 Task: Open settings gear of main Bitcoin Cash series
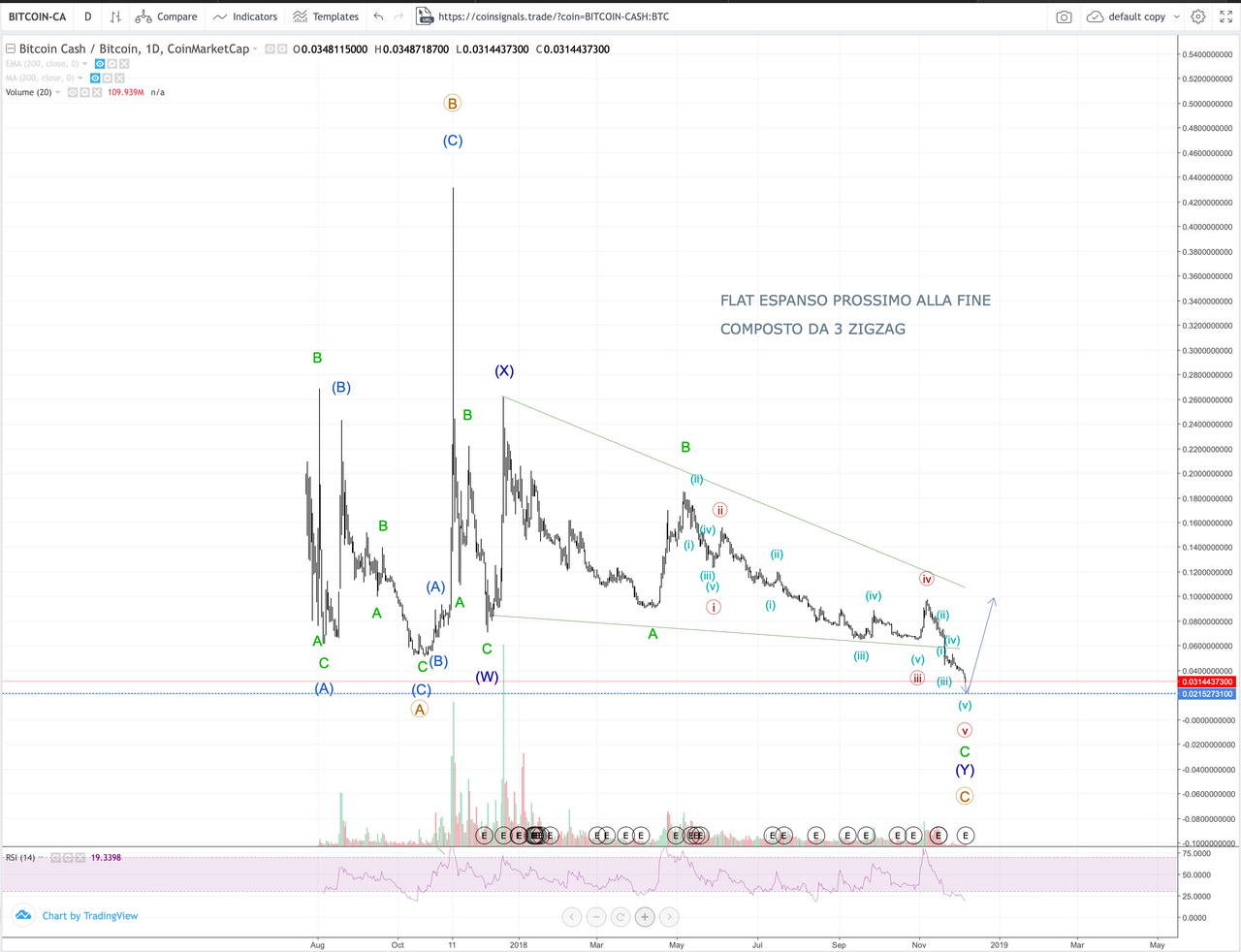pyautogui.click(x=282, y=48)
